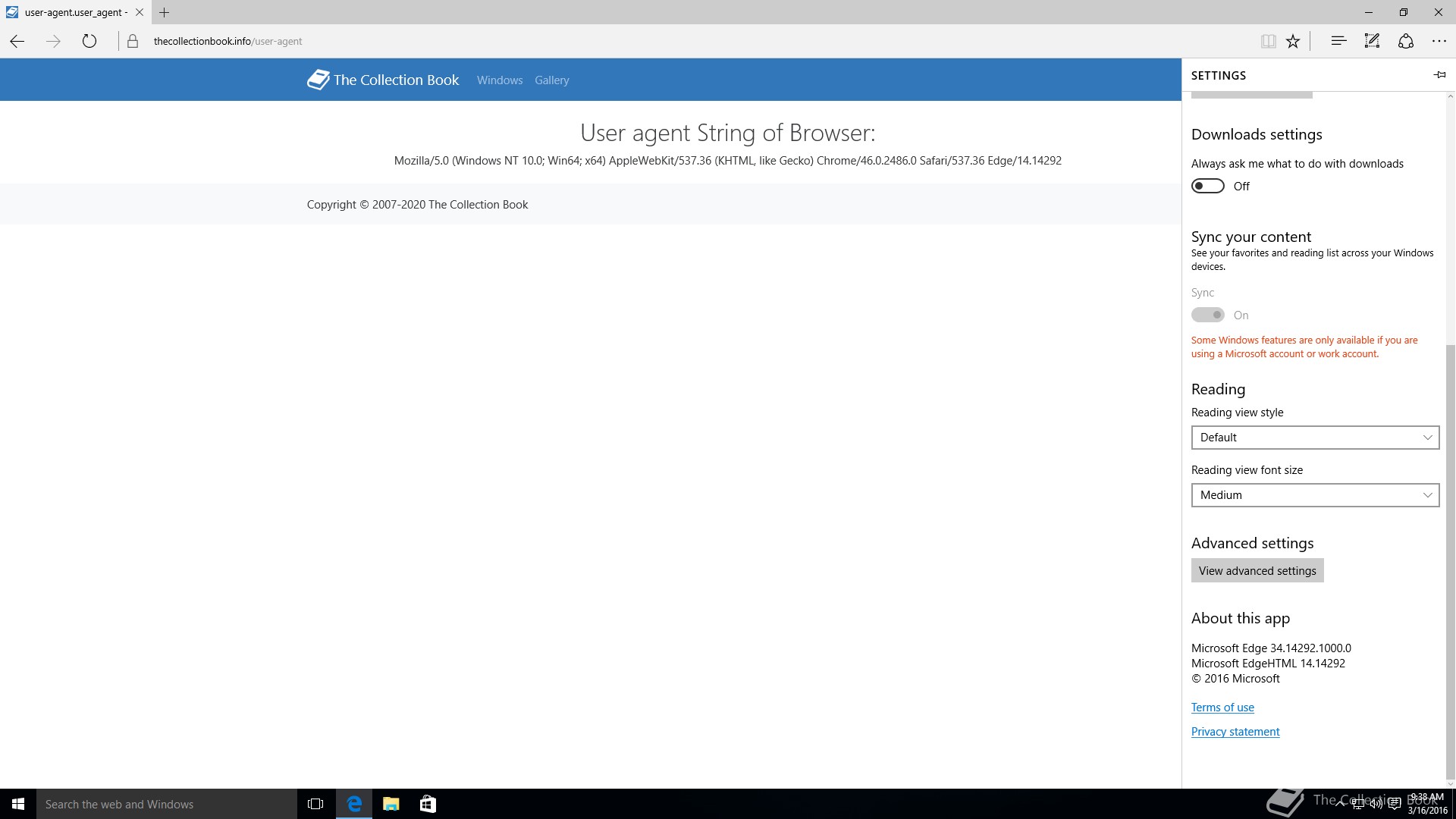Click the Microsoft EdgeHTML 14.14292 text
Viewport: 1456px width, 819px height.
(x=1268, y=664)
